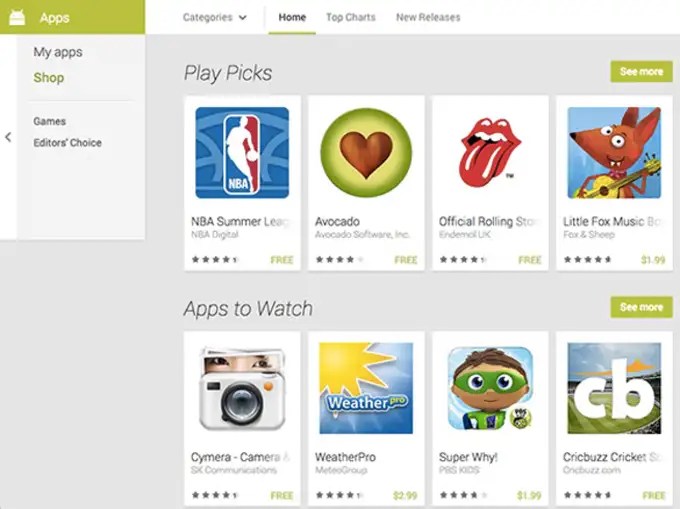
Task: Open the Avocado heart app icon
Action: click(366, 153)
